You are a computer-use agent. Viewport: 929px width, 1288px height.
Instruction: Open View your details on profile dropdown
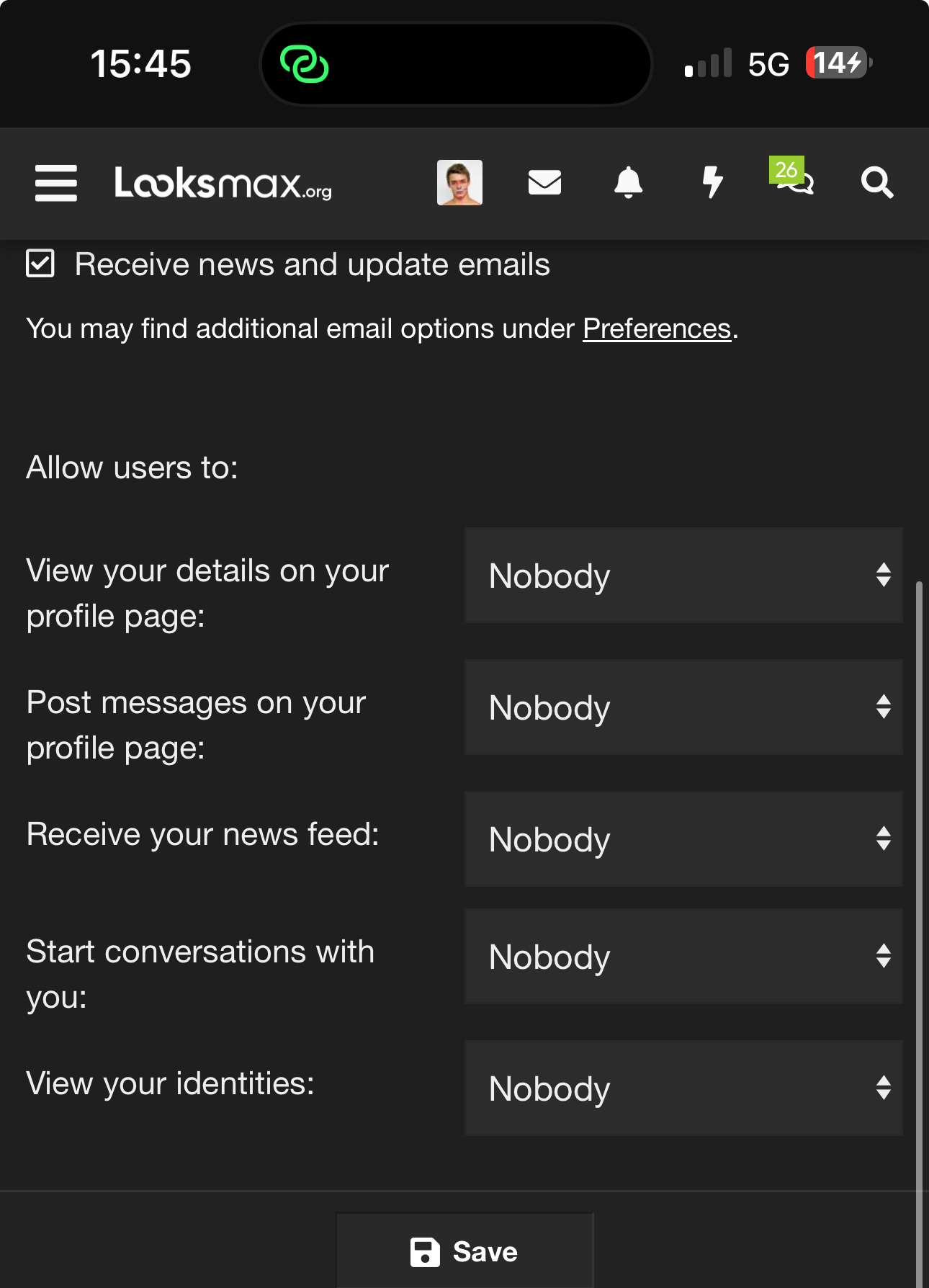click(683, 576)
